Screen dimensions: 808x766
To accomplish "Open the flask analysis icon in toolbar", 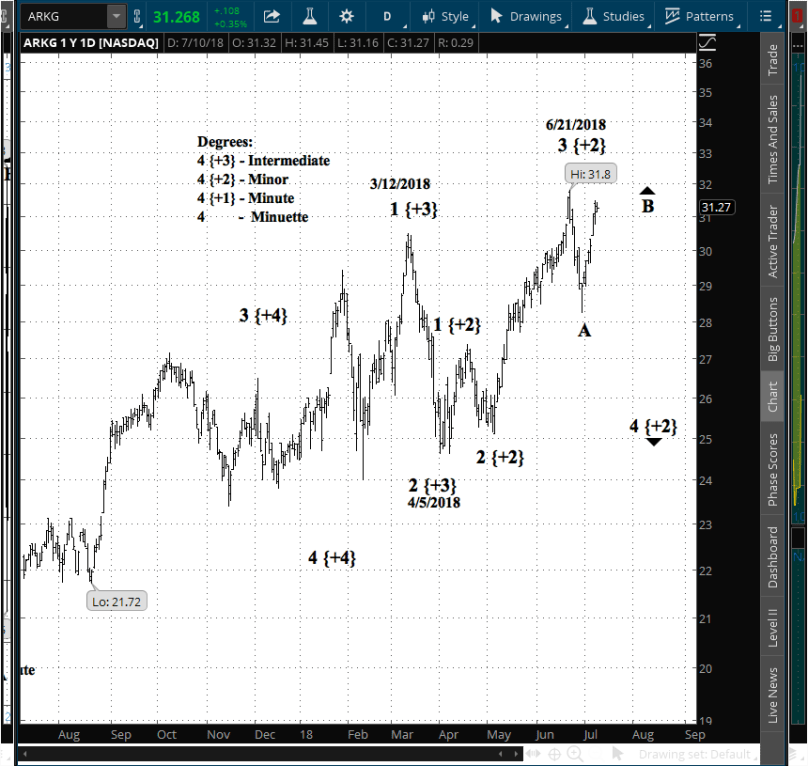I will click(309, 16).
